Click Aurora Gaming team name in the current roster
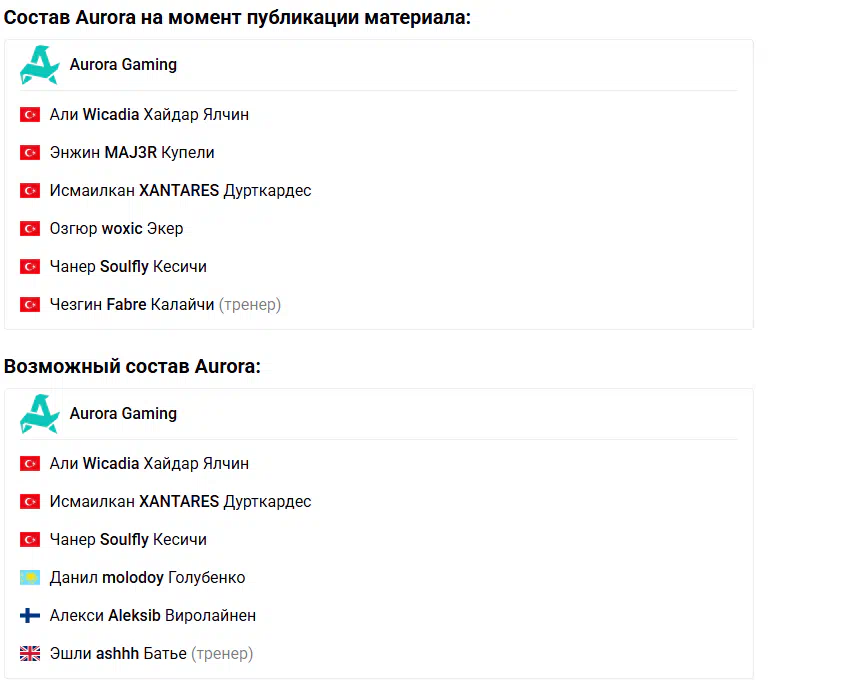The height and width of the screenshot is (680, 845). (x=123, y=65)
